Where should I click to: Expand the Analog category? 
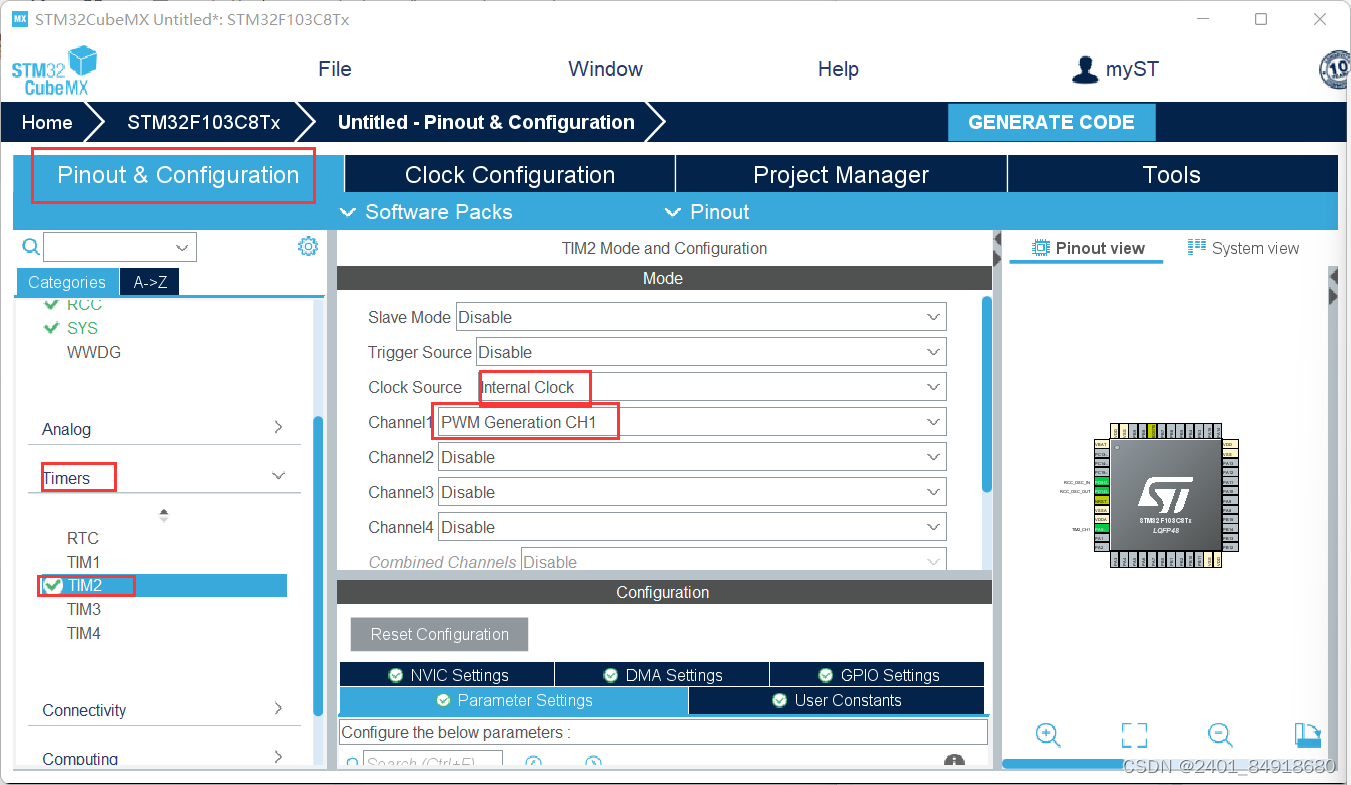[164, 429]
